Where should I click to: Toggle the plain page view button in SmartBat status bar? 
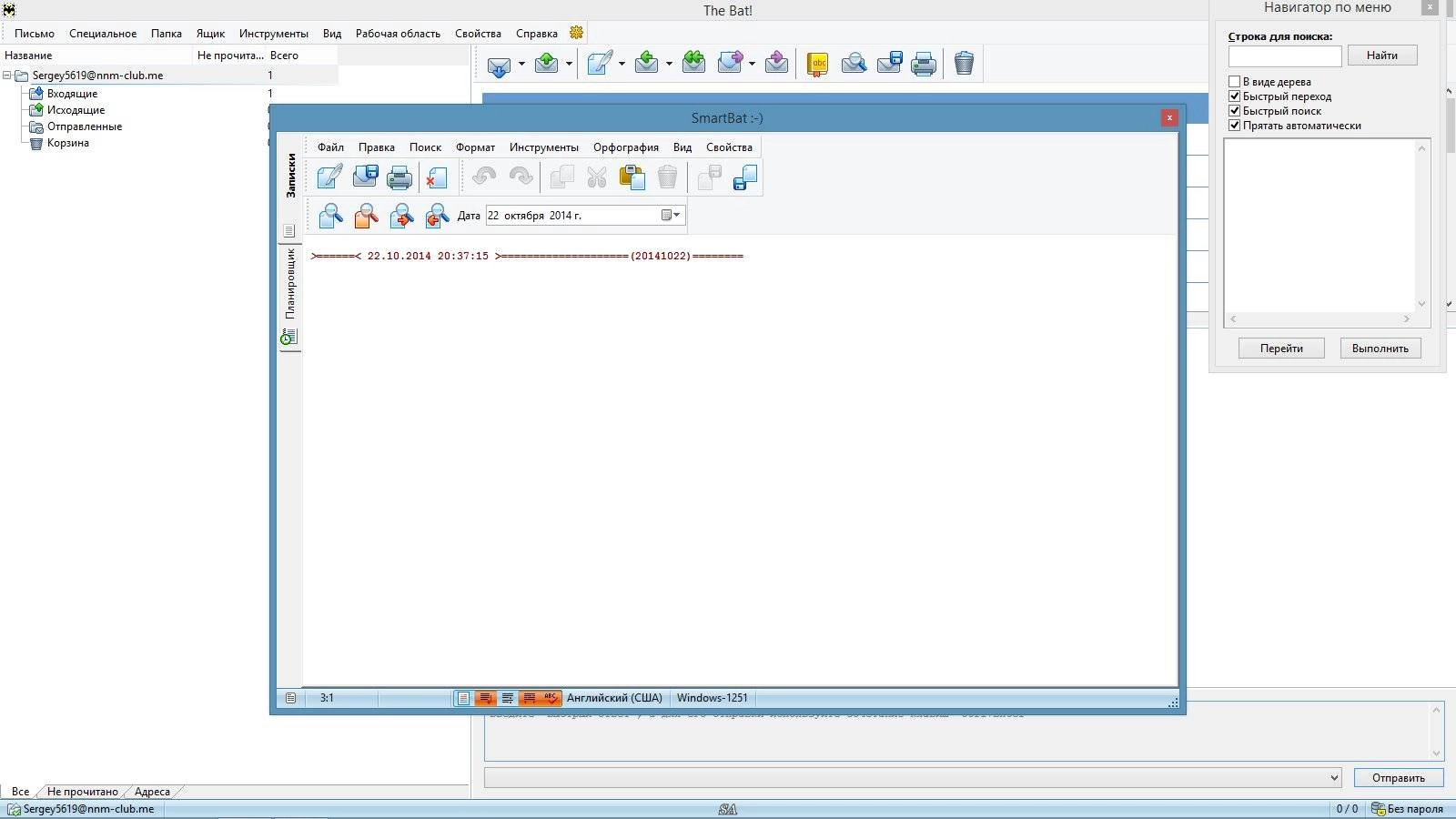pos(463,698)
